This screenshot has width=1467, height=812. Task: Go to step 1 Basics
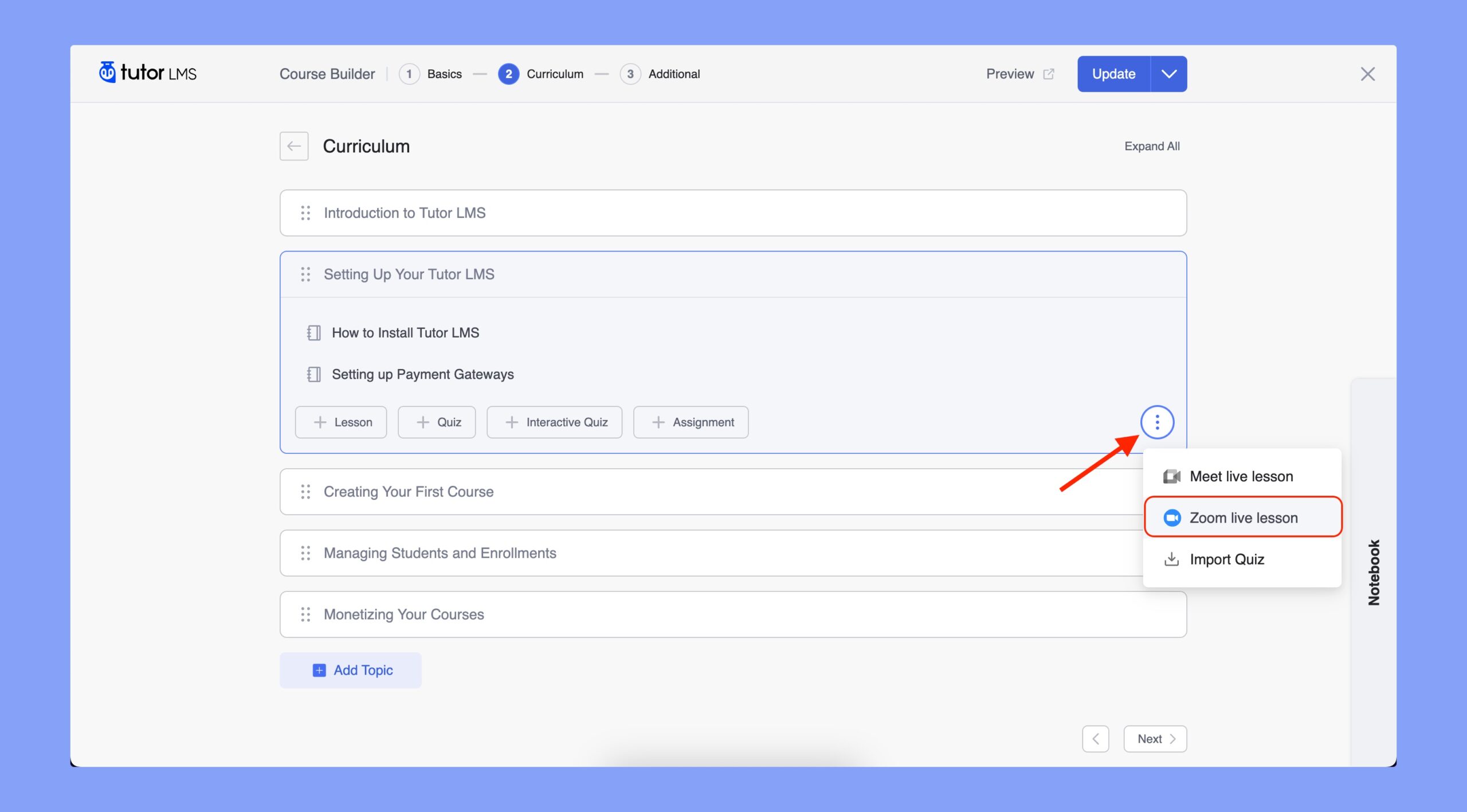coord(430,74)
